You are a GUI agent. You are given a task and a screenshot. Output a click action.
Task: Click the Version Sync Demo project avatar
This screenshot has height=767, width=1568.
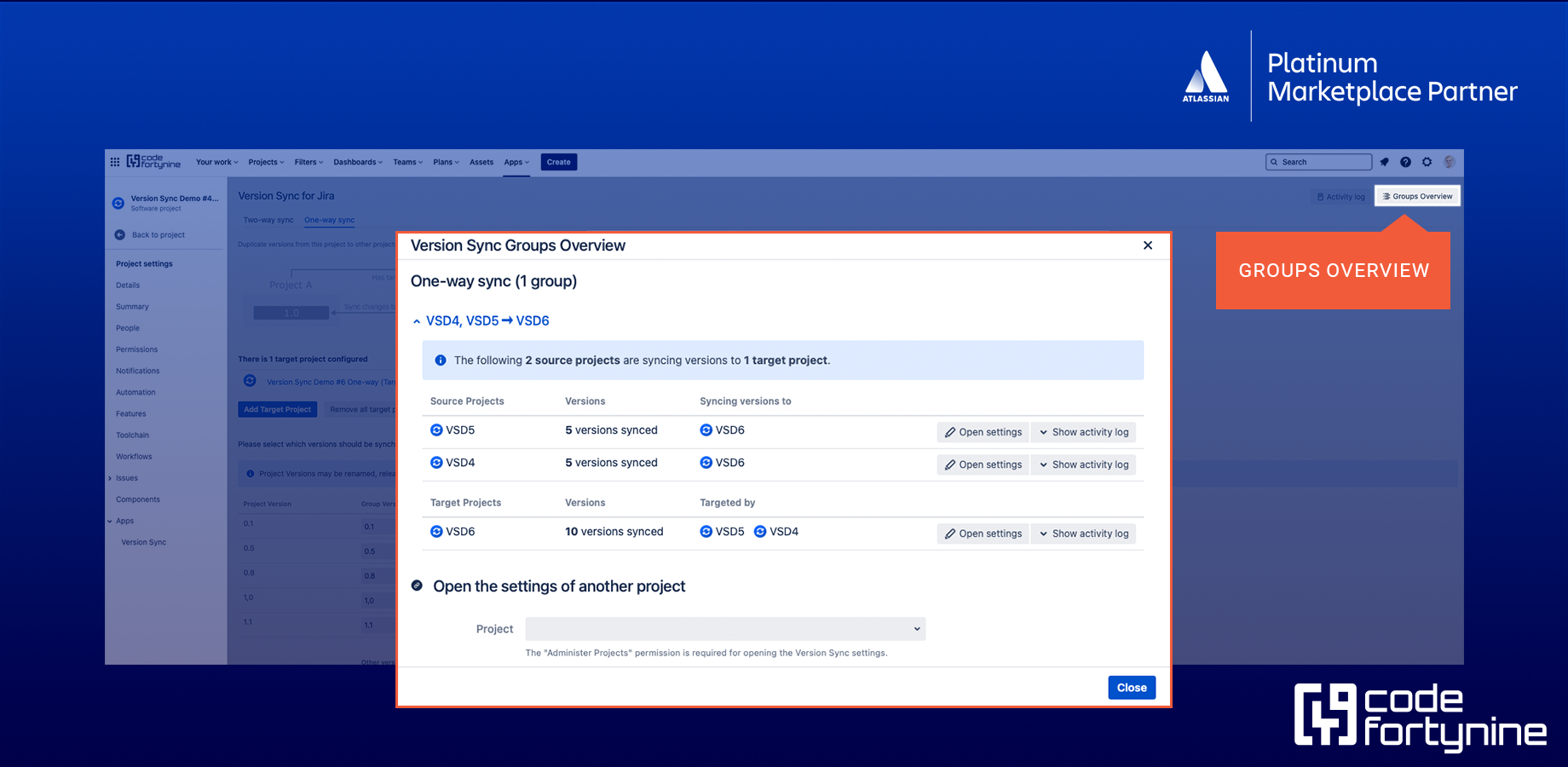pyautogui.click(x=118, y=203)
